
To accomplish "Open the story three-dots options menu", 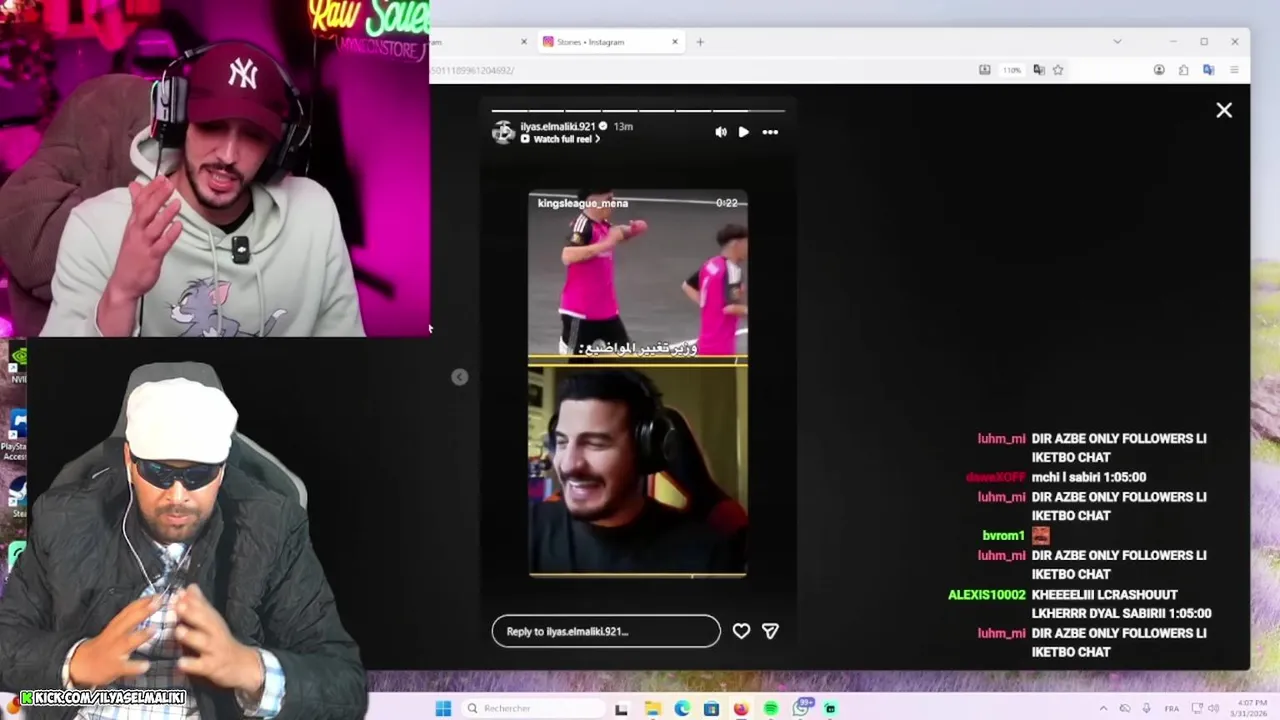I will (x=770, y=132).
